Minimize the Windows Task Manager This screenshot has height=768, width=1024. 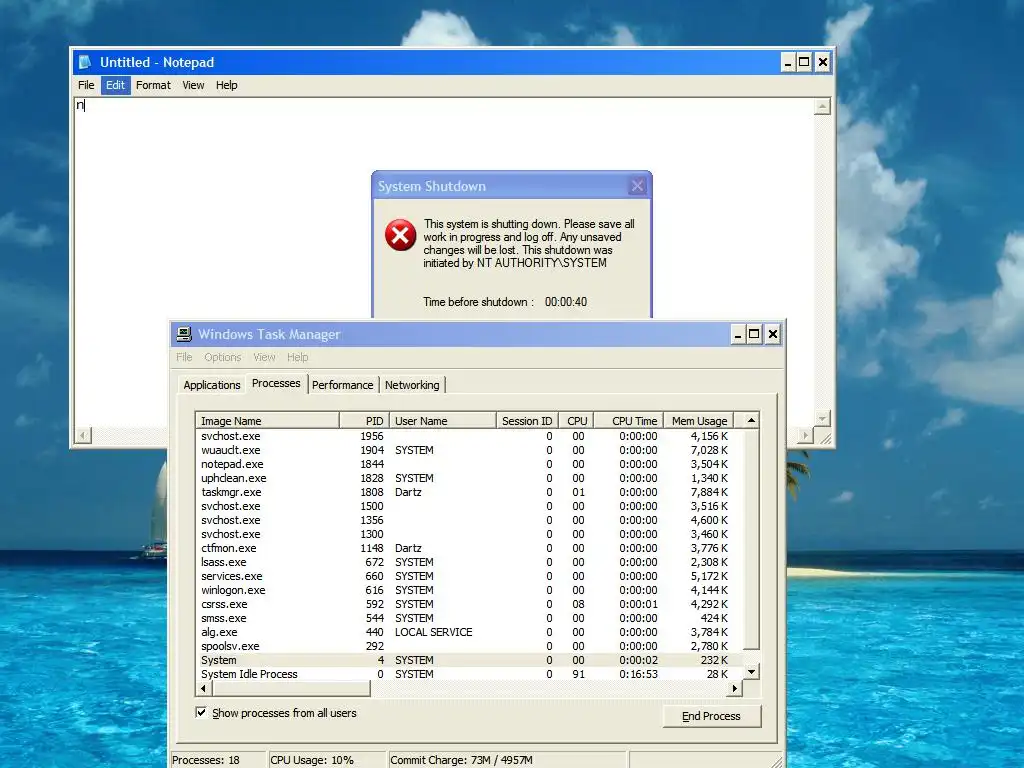(x=737, y=334)
